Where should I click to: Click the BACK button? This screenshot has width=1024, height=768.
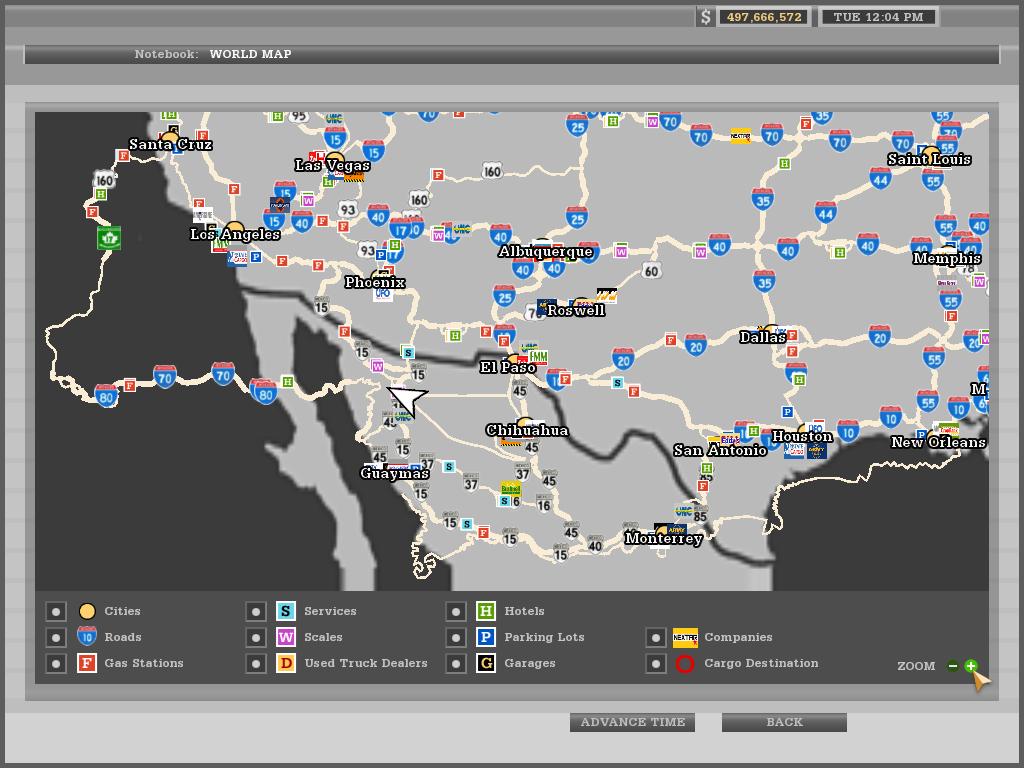pyautogui.click(x=784, y=722)
